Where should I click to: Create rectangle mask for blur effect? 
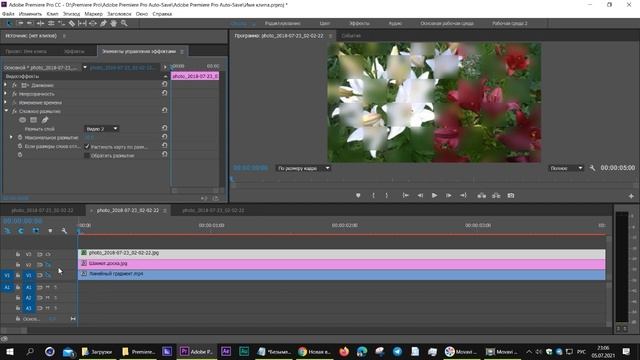click(x=33, y=120)
